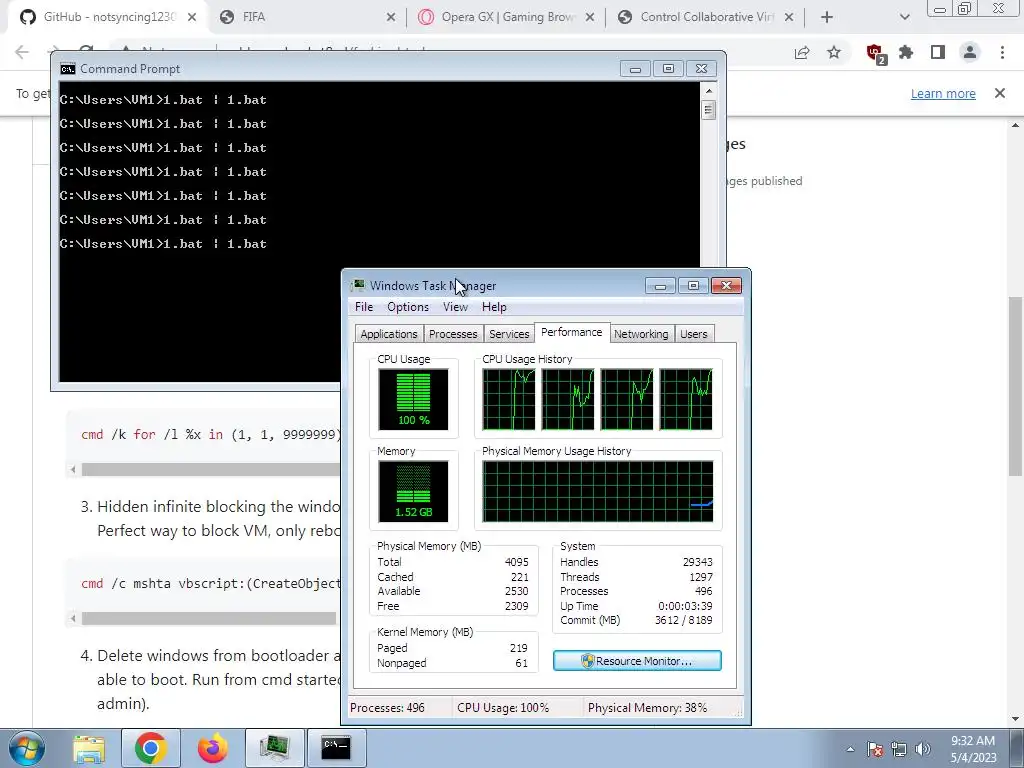
Task: Open the Chrome share page icon
Action: coord(802,53)
